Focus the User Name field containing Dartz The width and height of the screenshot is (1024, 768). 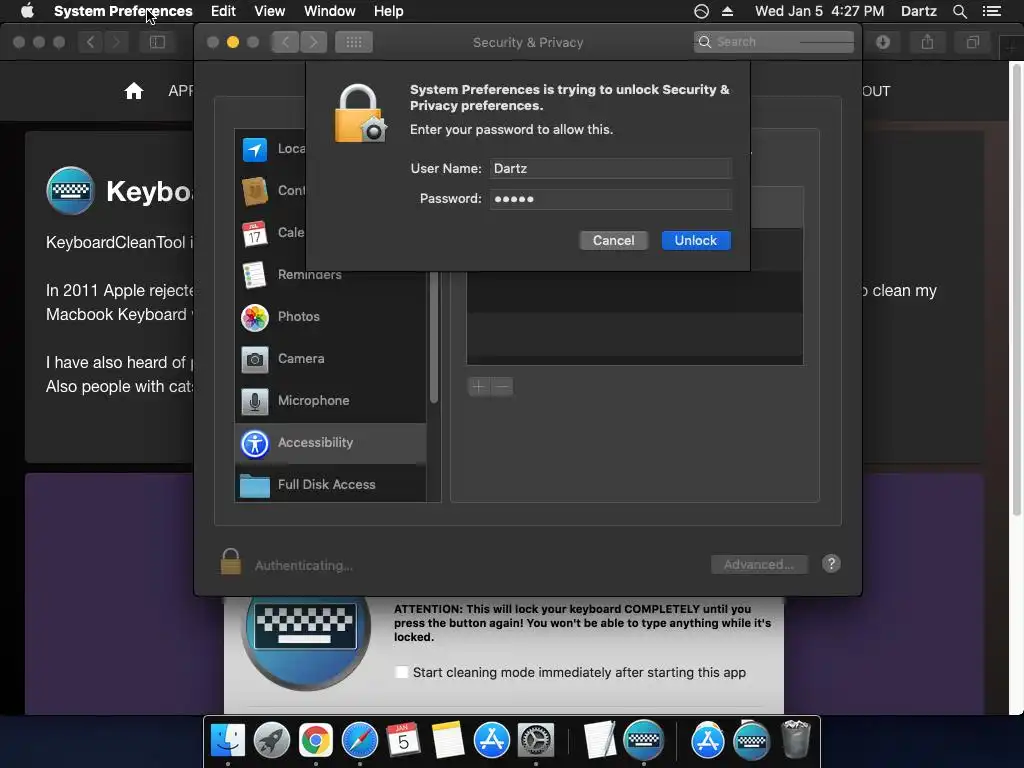[x=611, y=168]
